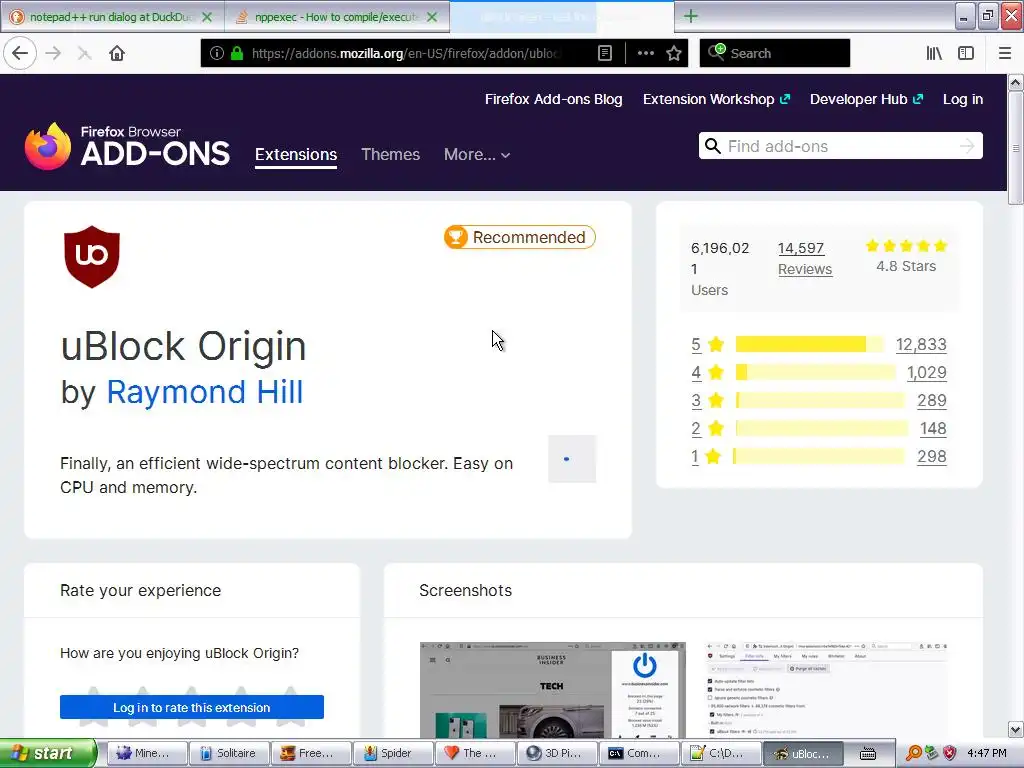Click the Start button

[48, 753]
